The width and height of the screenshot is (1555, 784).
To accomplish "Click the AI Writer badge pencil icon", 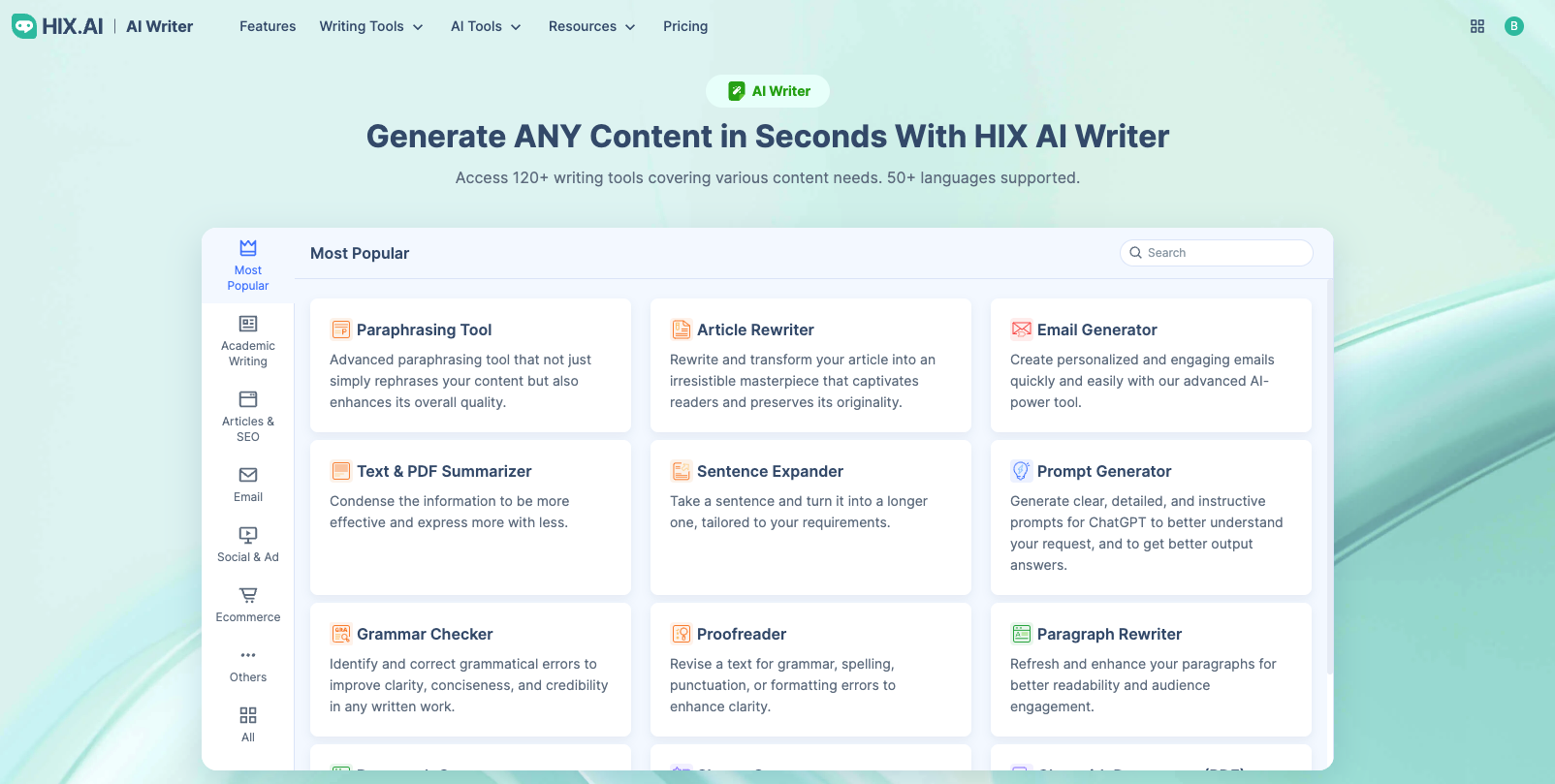I will point(737,91).
